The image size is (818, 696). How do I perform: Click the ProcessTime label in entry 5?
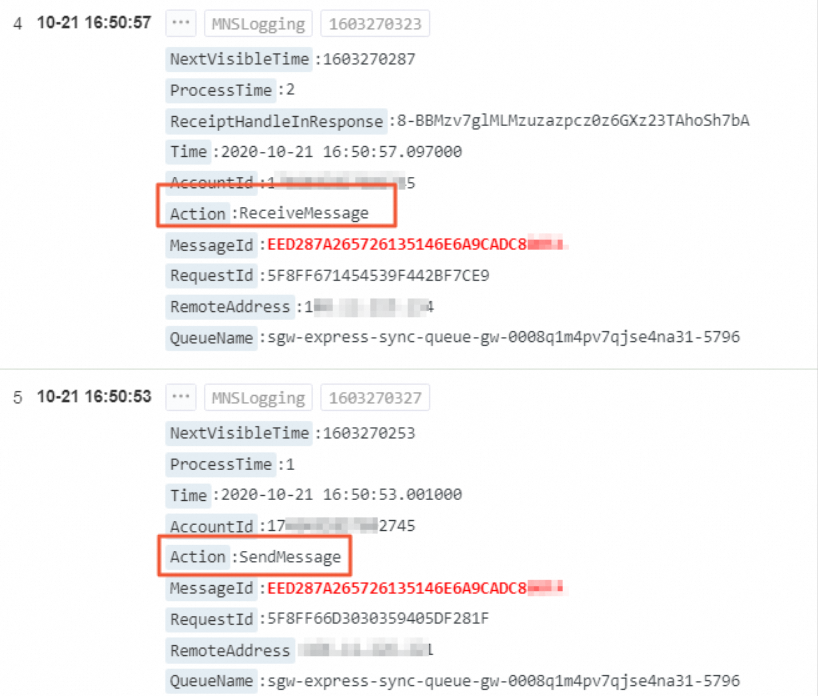pos(221,464)
